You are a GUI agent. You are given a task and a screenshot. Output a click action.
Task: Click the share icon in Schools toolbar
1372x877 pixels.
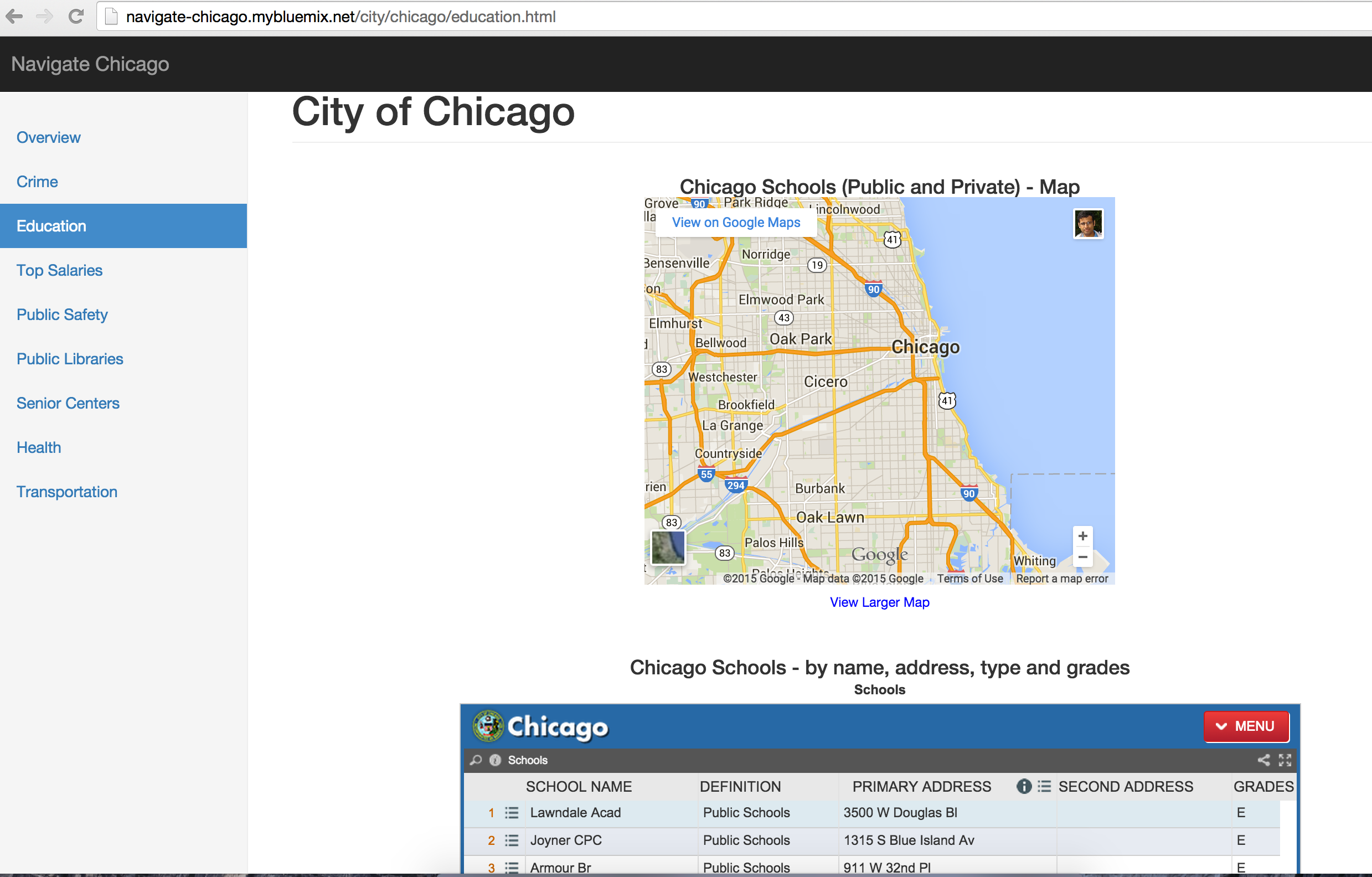pos(1263,760)
